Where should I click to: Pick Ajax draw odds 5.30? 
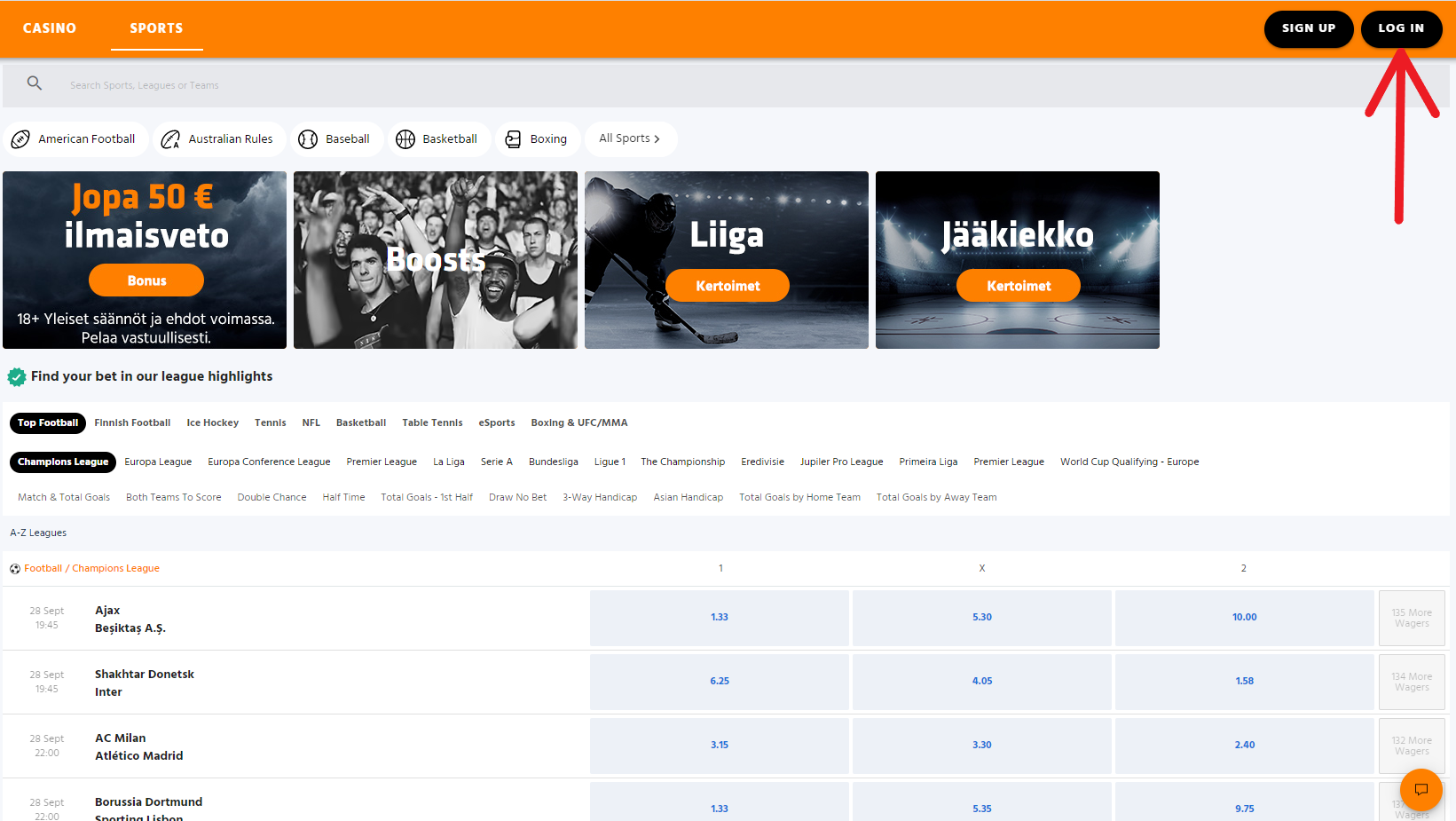pyautogui.click(x=982, y=618)
